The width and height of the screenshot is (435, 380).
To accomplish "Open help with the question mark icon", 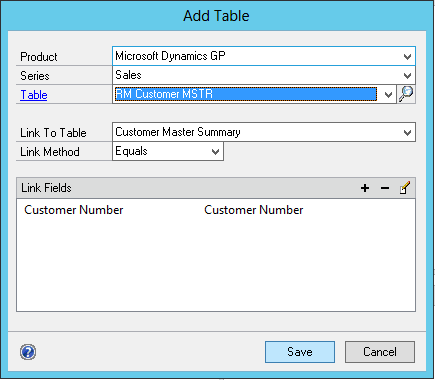I will pos(28,352).
